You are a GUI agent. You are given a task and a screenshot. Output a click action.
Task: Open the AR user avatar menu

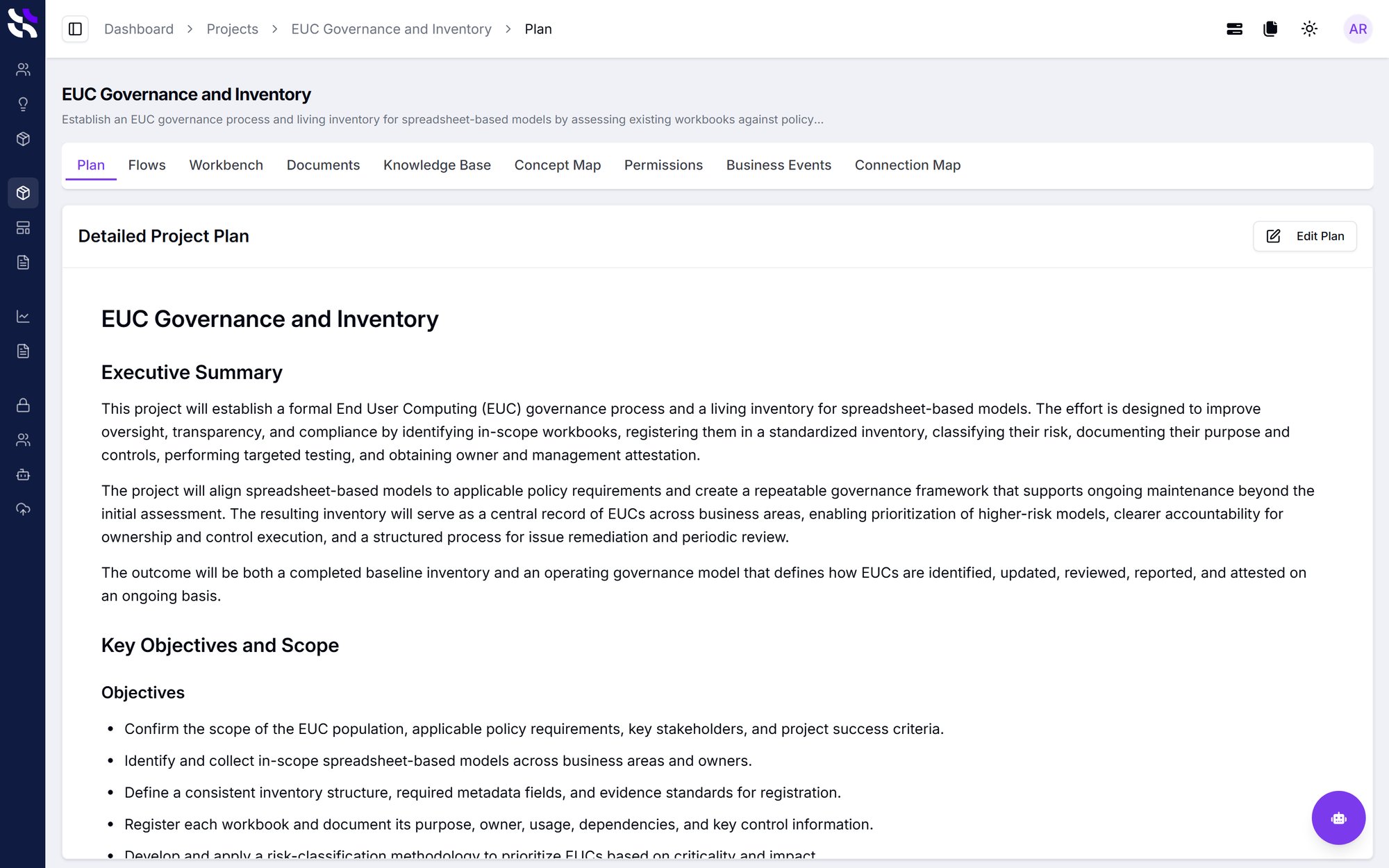click(1358, 29)
